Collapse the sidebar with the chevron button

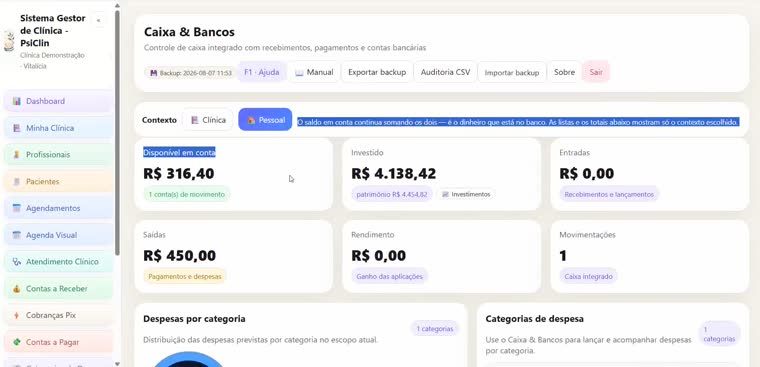point(99,20)
